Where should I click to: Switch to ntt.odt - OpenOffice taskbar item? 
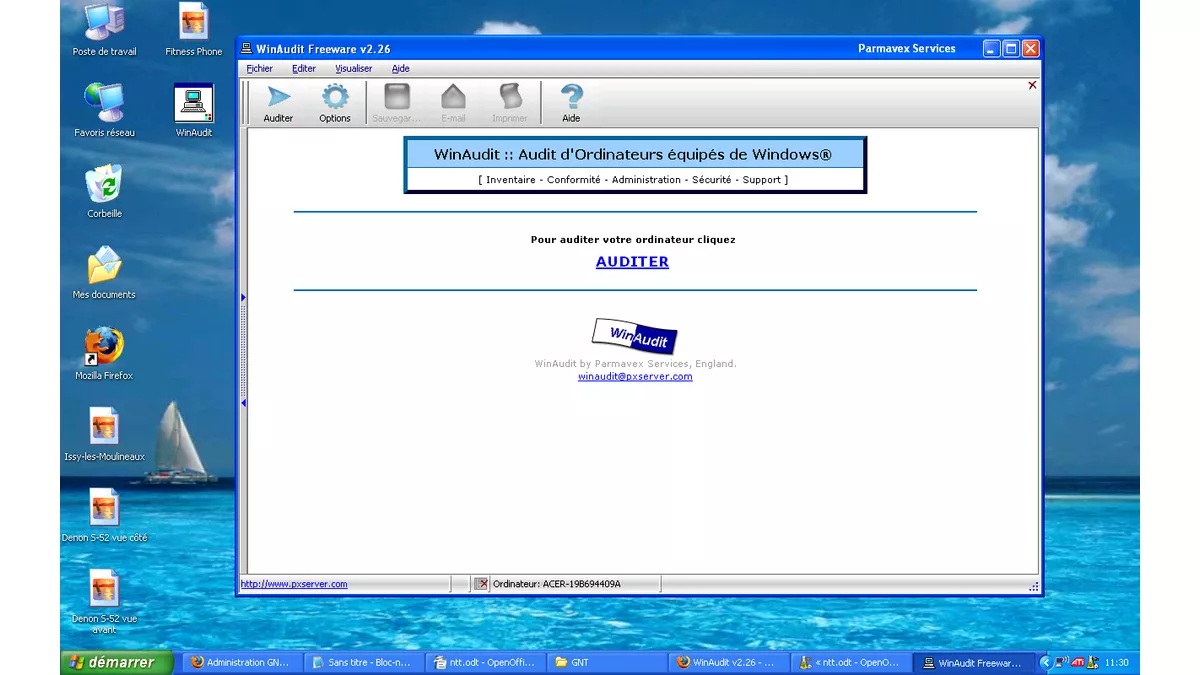pos(485,662)
